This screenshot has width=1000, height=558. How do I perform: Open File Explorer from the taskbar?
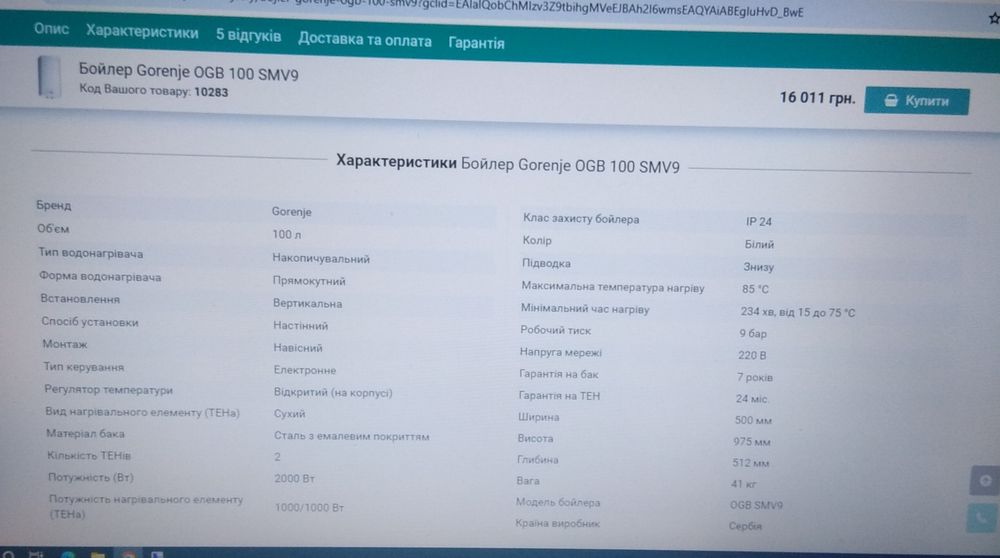point(98,554)
